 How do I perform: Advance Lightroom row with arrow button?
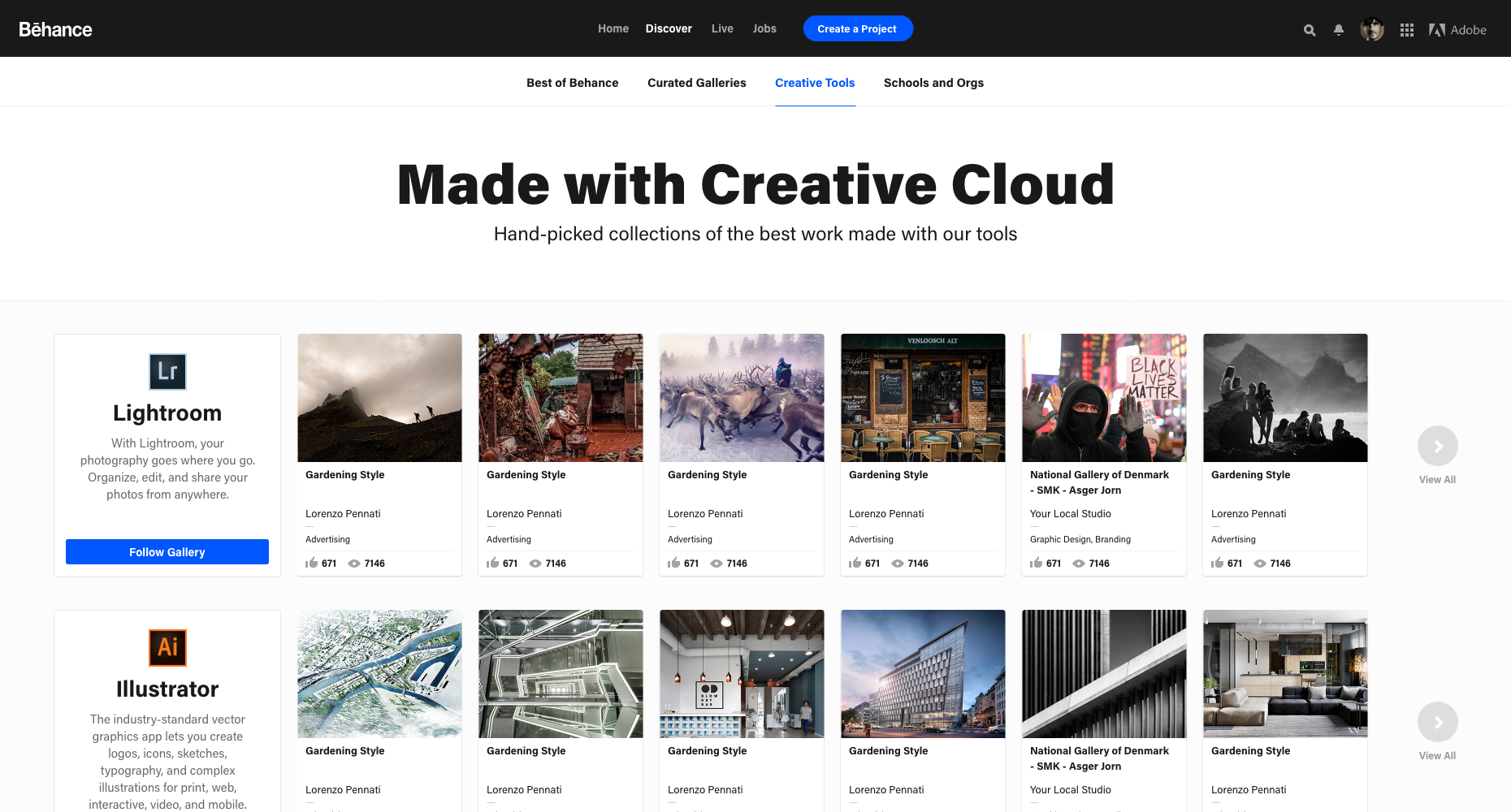pyautogui.click(x=1438, y=446)
